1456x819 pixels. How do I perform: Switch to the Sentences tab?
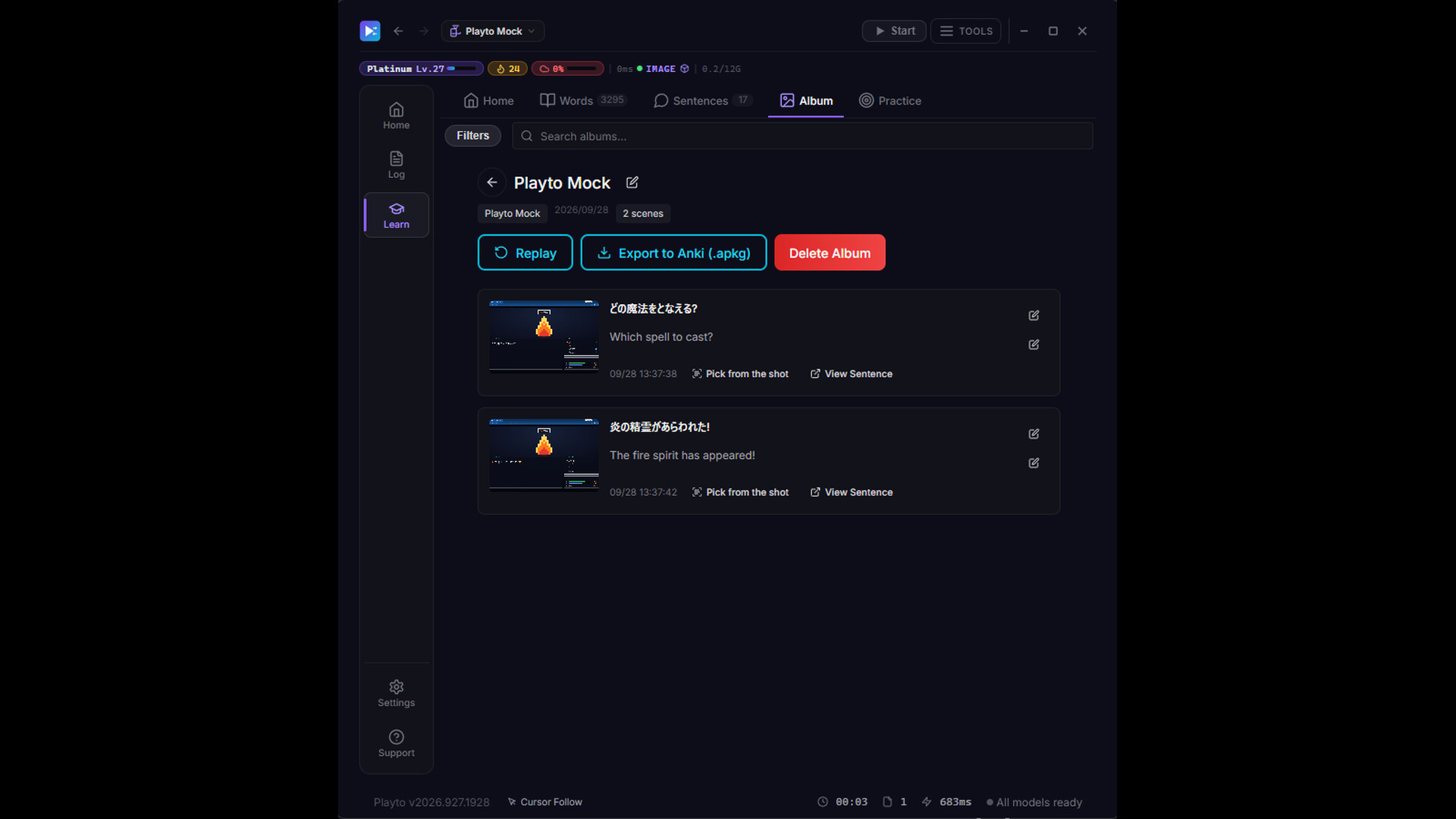pyautogui.click(x=701, y=101)
